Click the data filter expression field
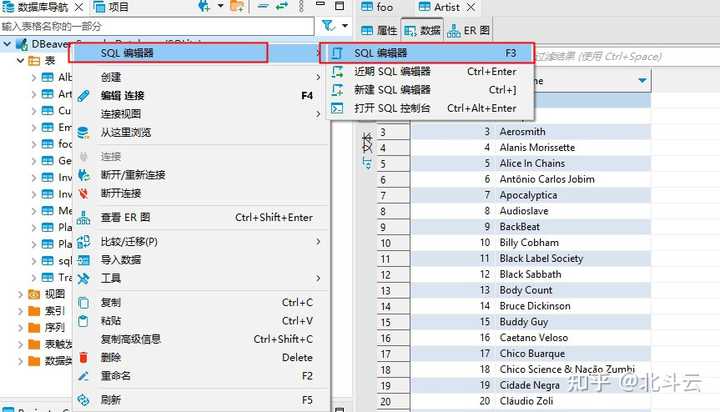The width and height of the screenshot is (720, 412). pyautogui.click(x=627, y=56)
